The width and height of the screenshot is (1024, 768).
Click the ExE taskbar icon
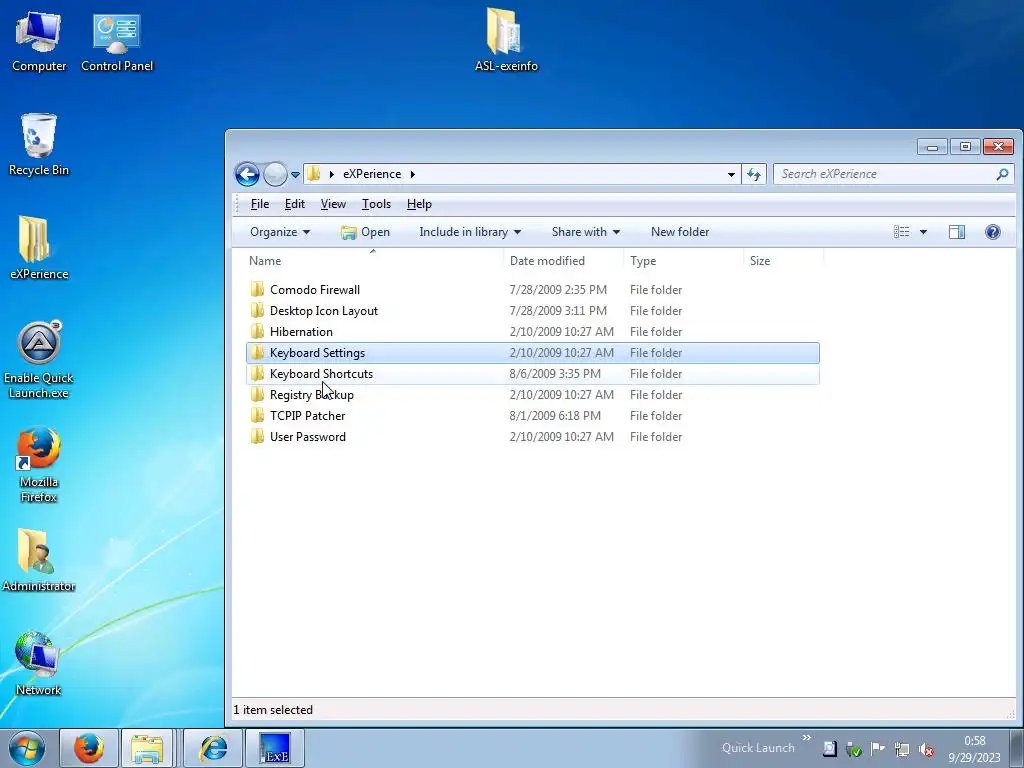tap(274, 748)
